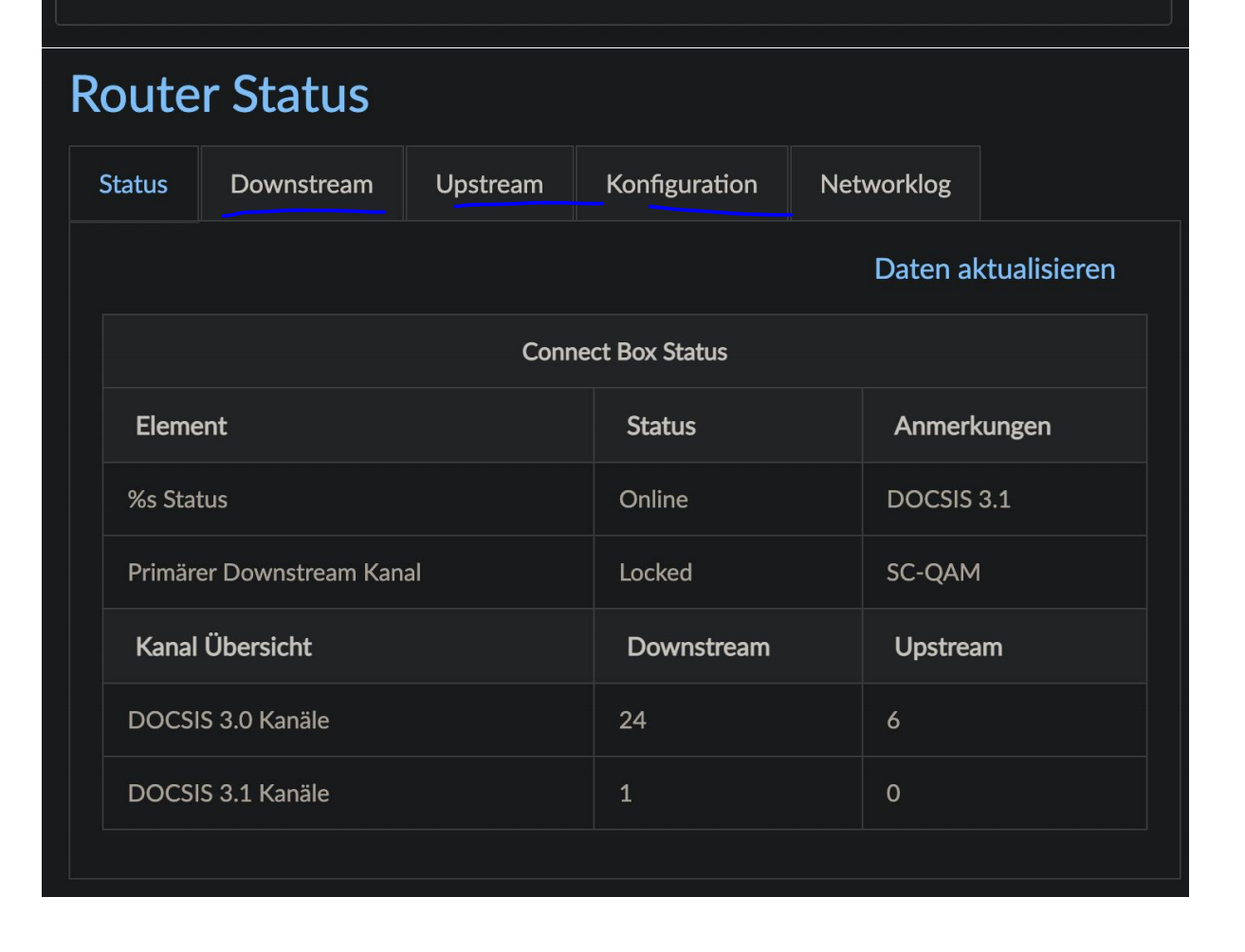1245x952 pixels.
Task: Click the Element column header
Action: [181, 427]
